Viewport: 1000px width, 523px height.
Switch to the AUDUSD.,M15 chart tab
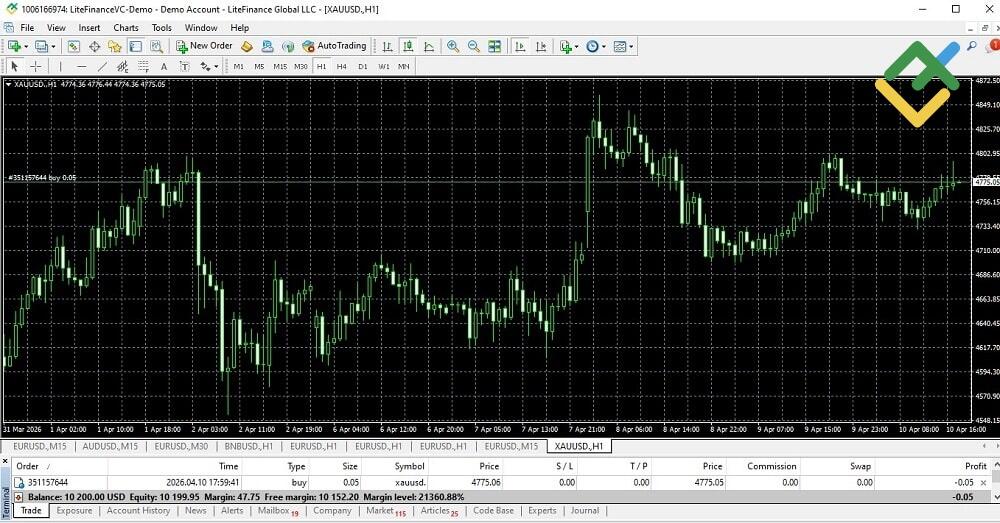110,446
